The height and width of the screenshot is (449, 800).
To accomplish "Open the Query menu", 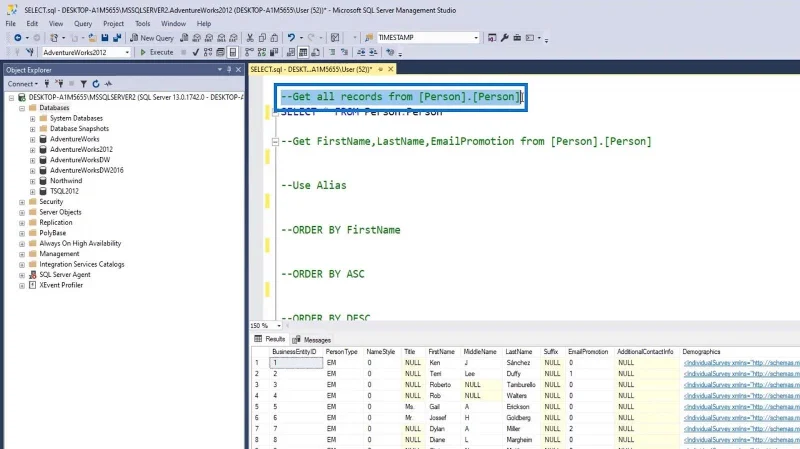I will (83, 23).
